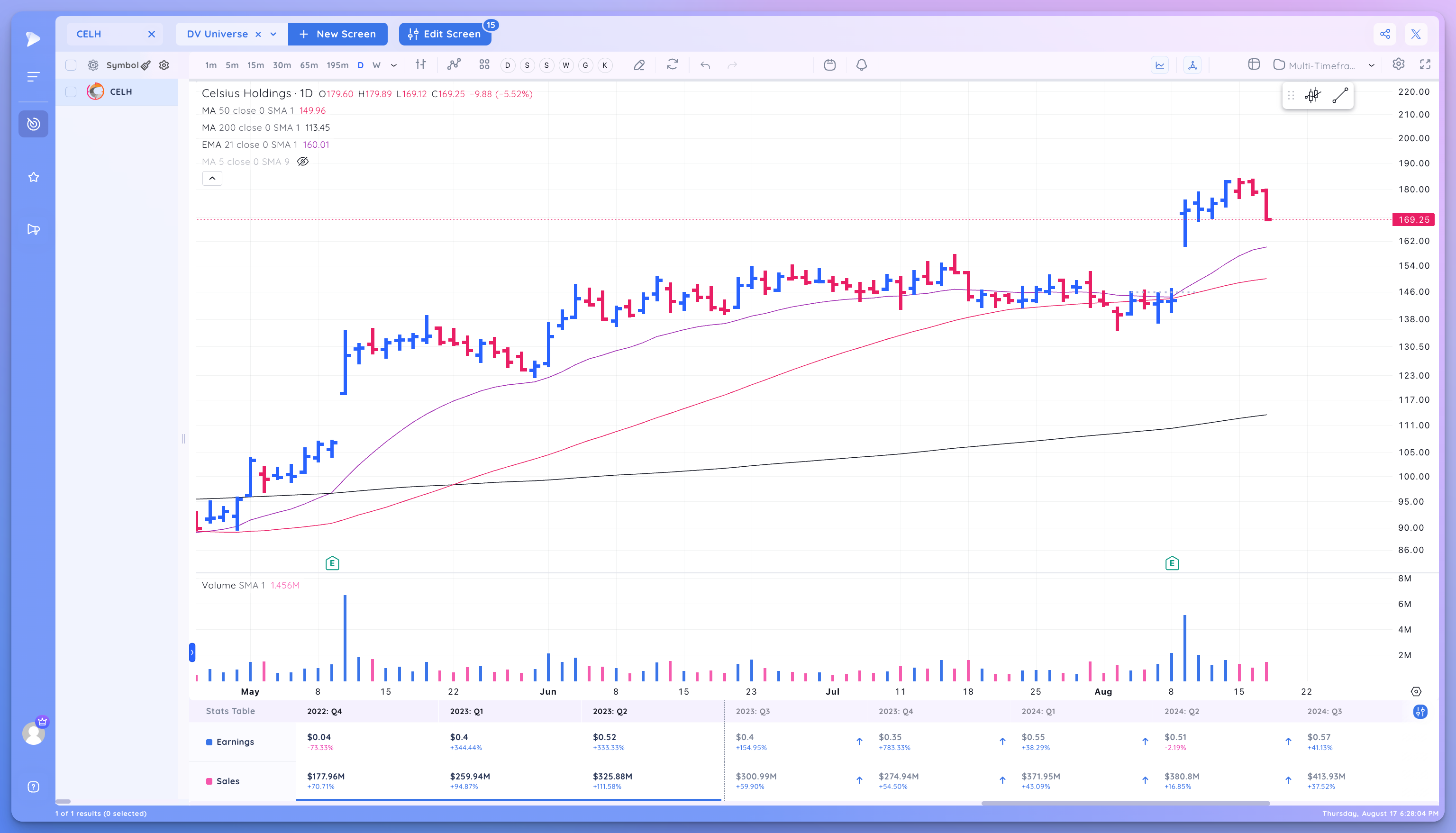Image resolution: width=1456 pixels, height=833 pixels.
Task: Select the 15m timeframe
Action: coord(255,65)
